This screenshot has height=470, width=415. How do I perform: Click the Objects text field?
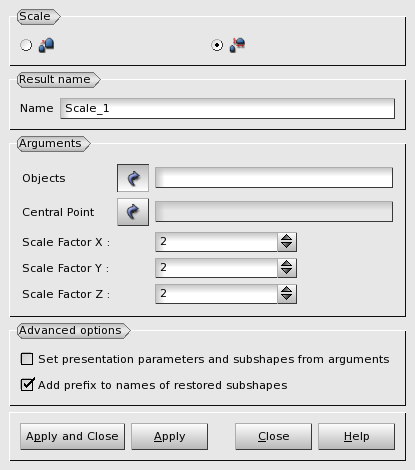tap(274, 178)
